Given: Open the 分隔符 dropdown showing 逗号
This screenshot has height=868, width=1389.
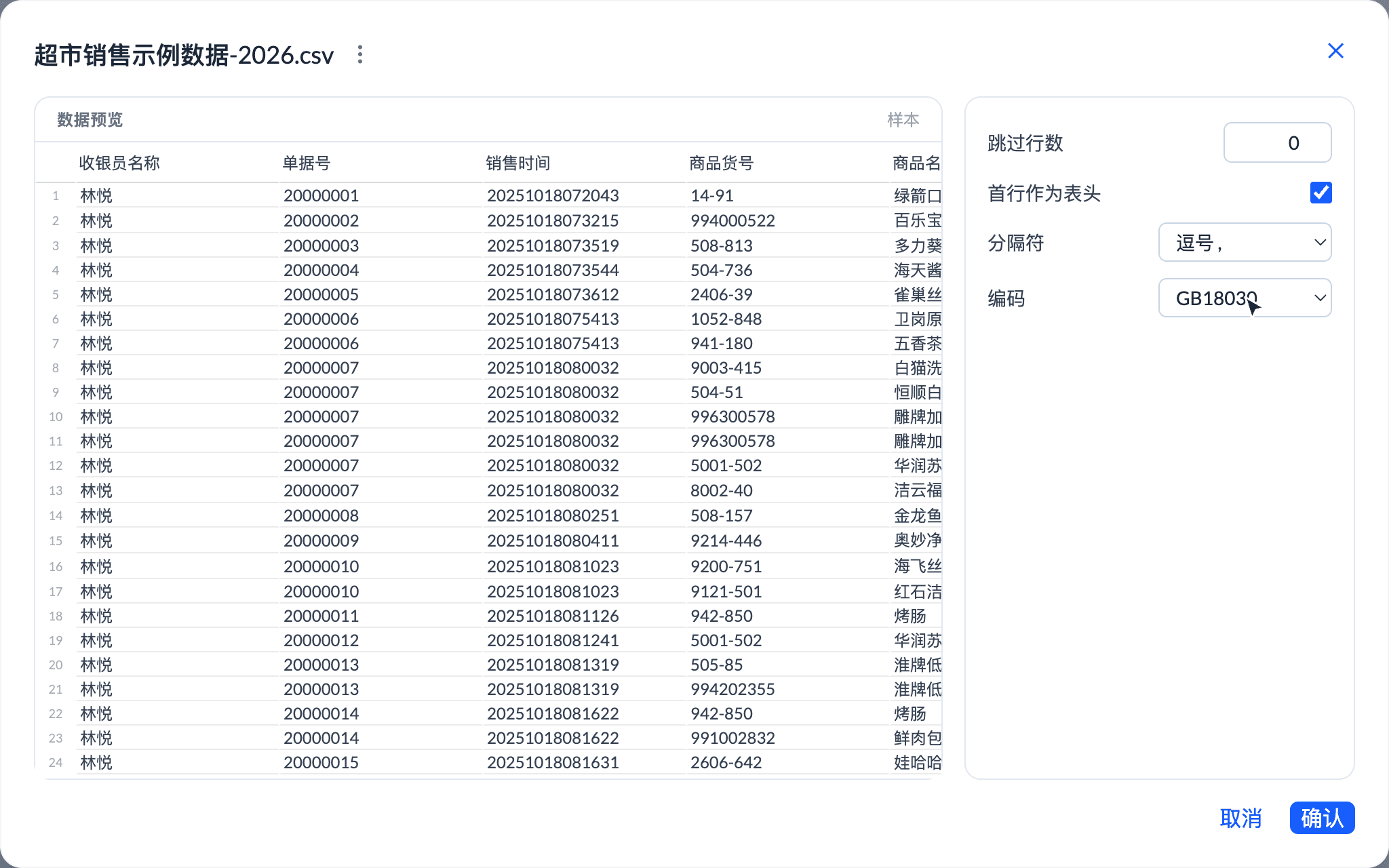Looking at the screenshot, I should click(x=1245, y=242).
